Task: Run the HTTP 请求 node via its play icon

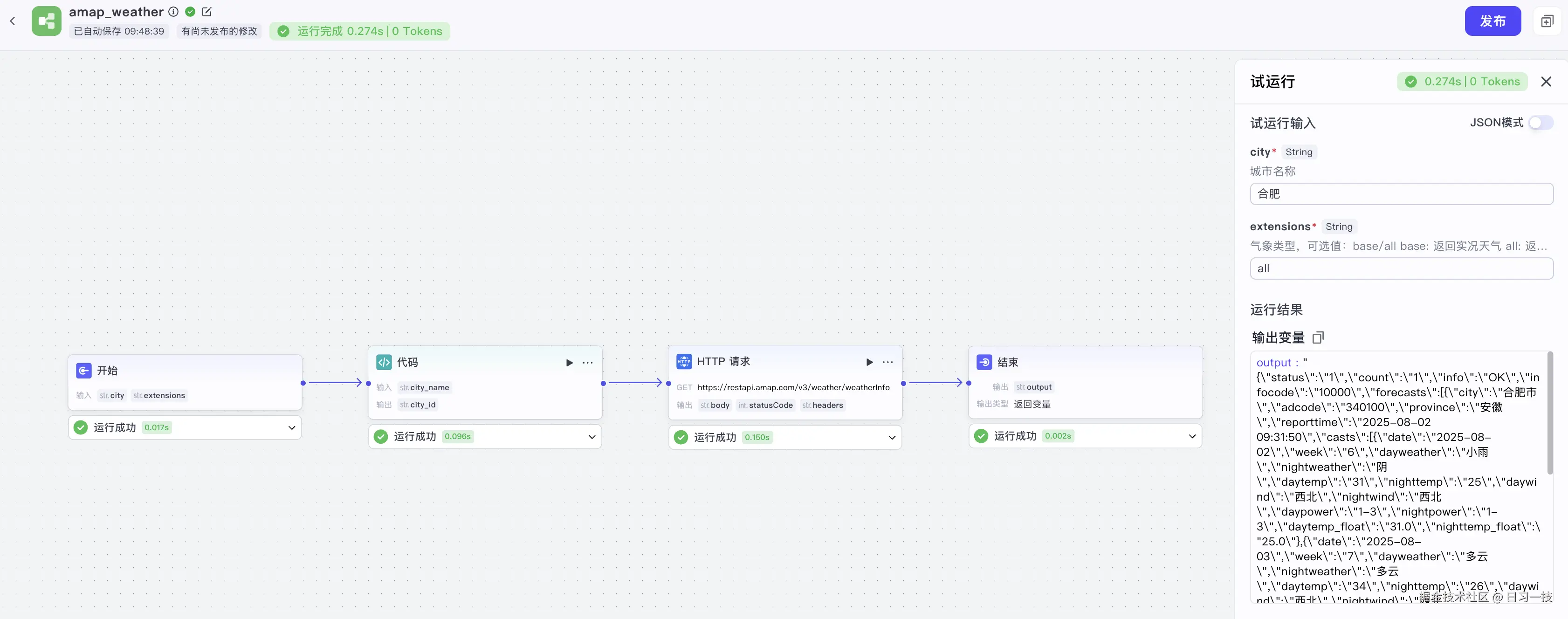Action: click(869, 362)
